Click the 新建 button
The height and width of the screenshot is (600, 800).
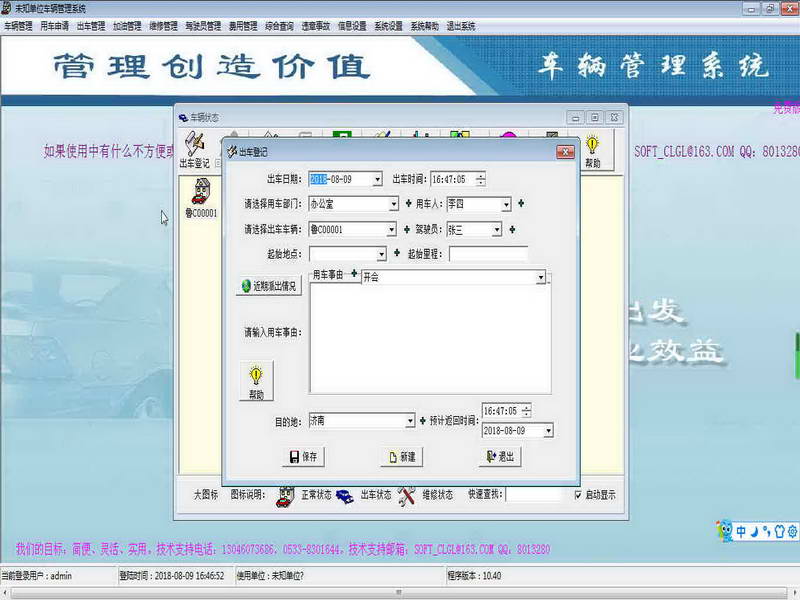tap(402, 457)
